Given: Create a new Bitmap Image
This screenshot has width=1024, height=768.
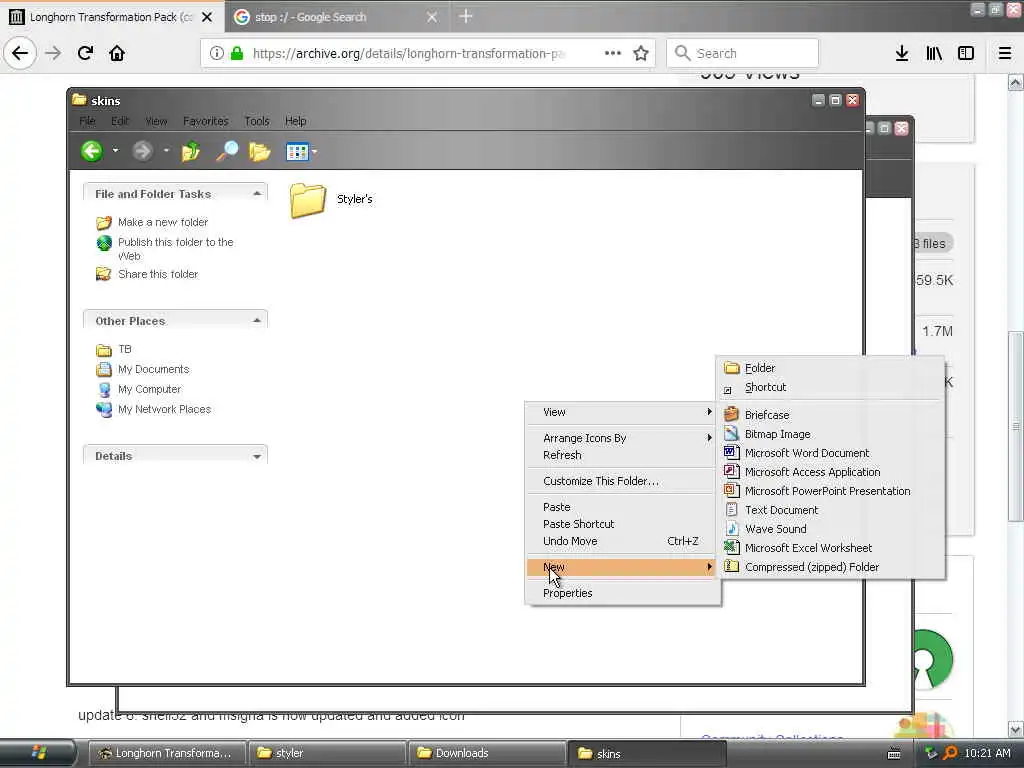Looking at the screenshot, I should pos(831,434).
